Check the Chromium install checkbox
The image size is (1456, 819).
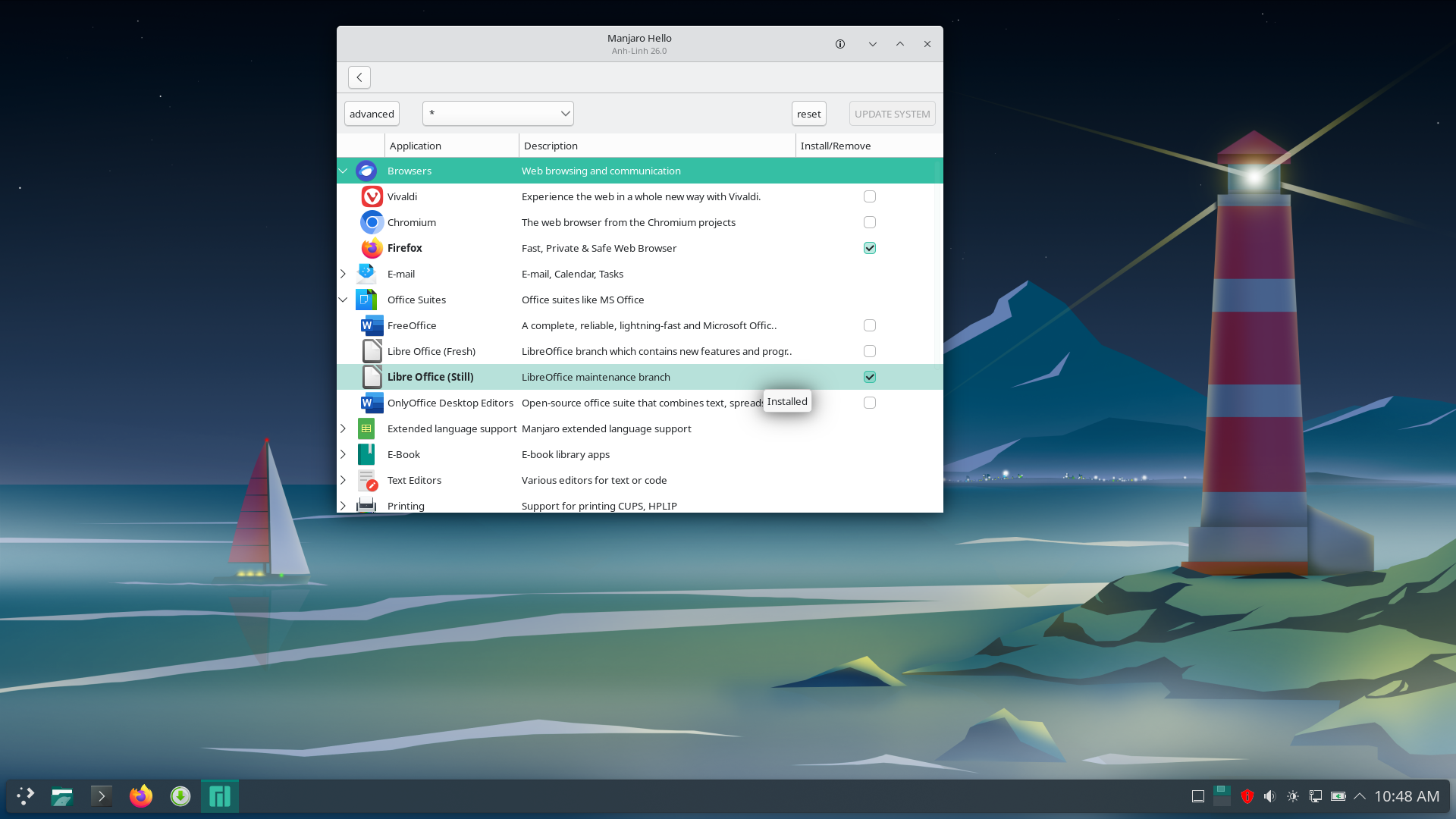(x=870, y=222)
